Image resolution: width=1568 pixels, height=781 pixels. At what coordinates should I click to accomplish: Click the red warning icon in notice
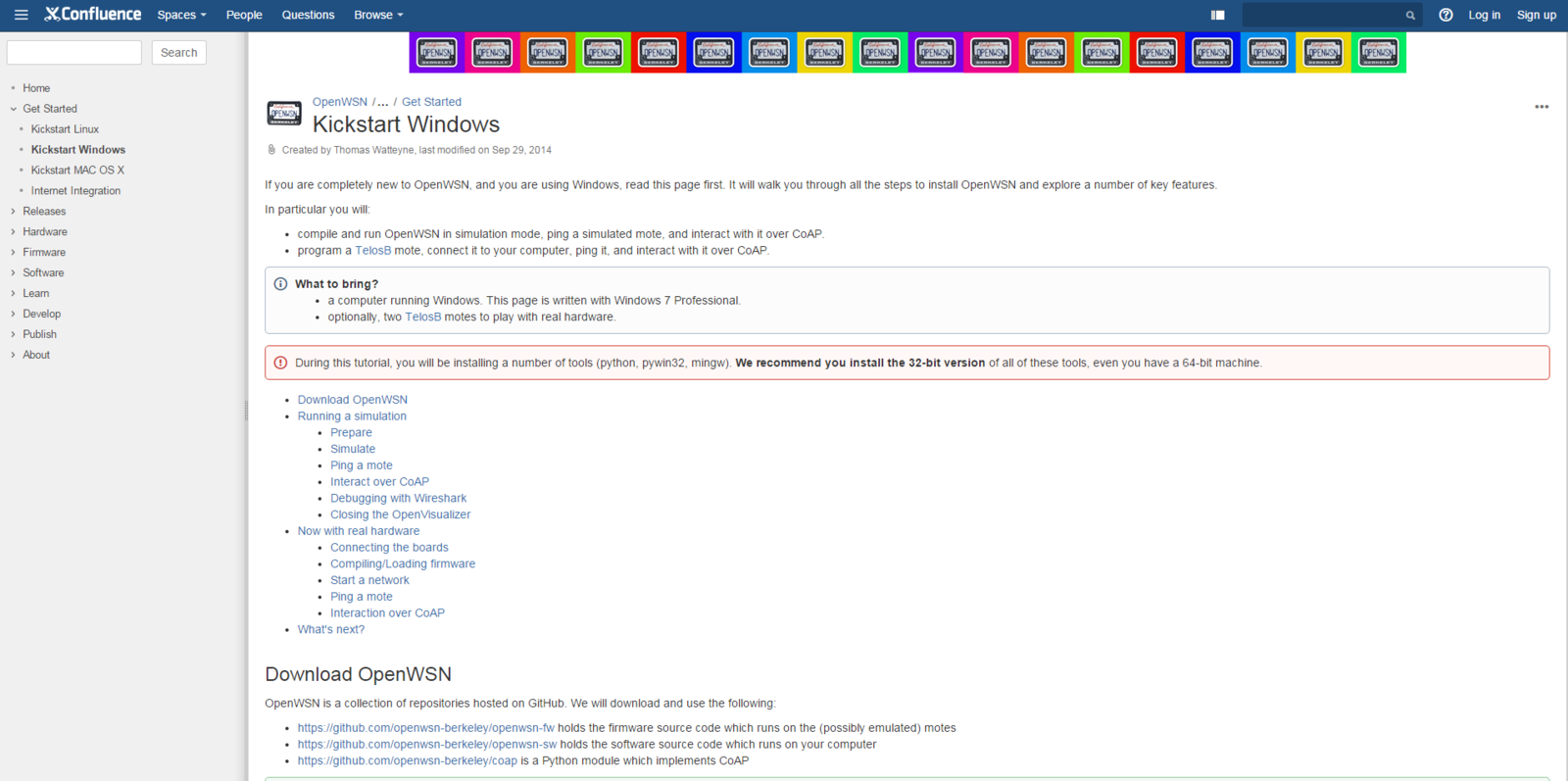click(280, 363)
